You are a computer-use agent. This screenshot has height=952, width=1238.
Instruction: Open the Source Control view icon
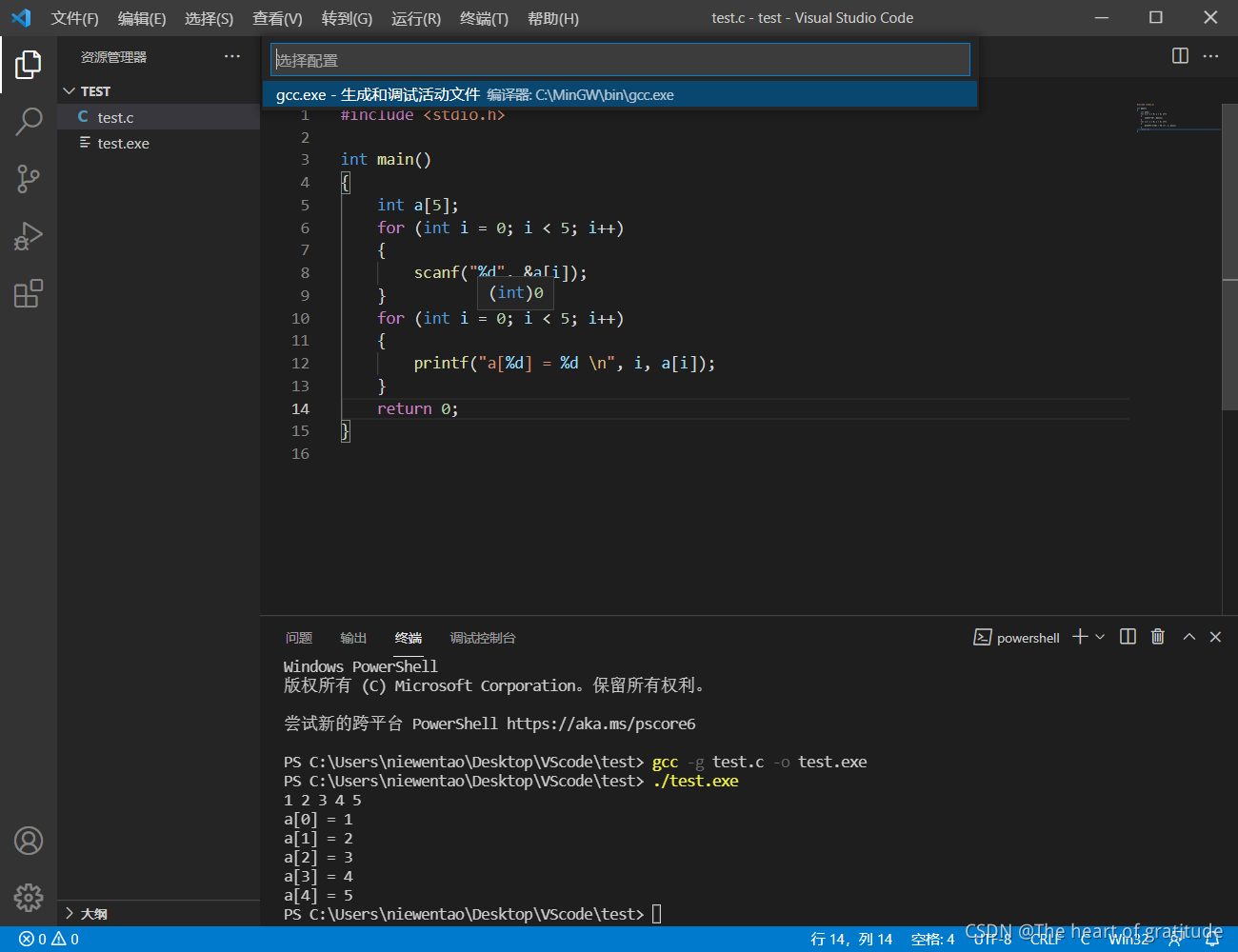(29, 179)
